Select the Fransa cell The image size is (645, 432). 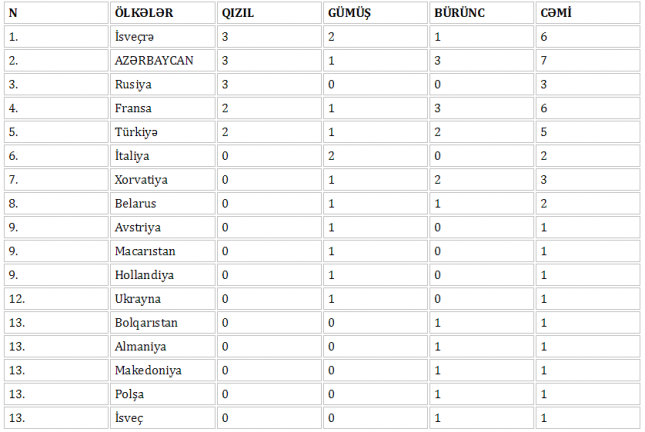click(133, 108)
